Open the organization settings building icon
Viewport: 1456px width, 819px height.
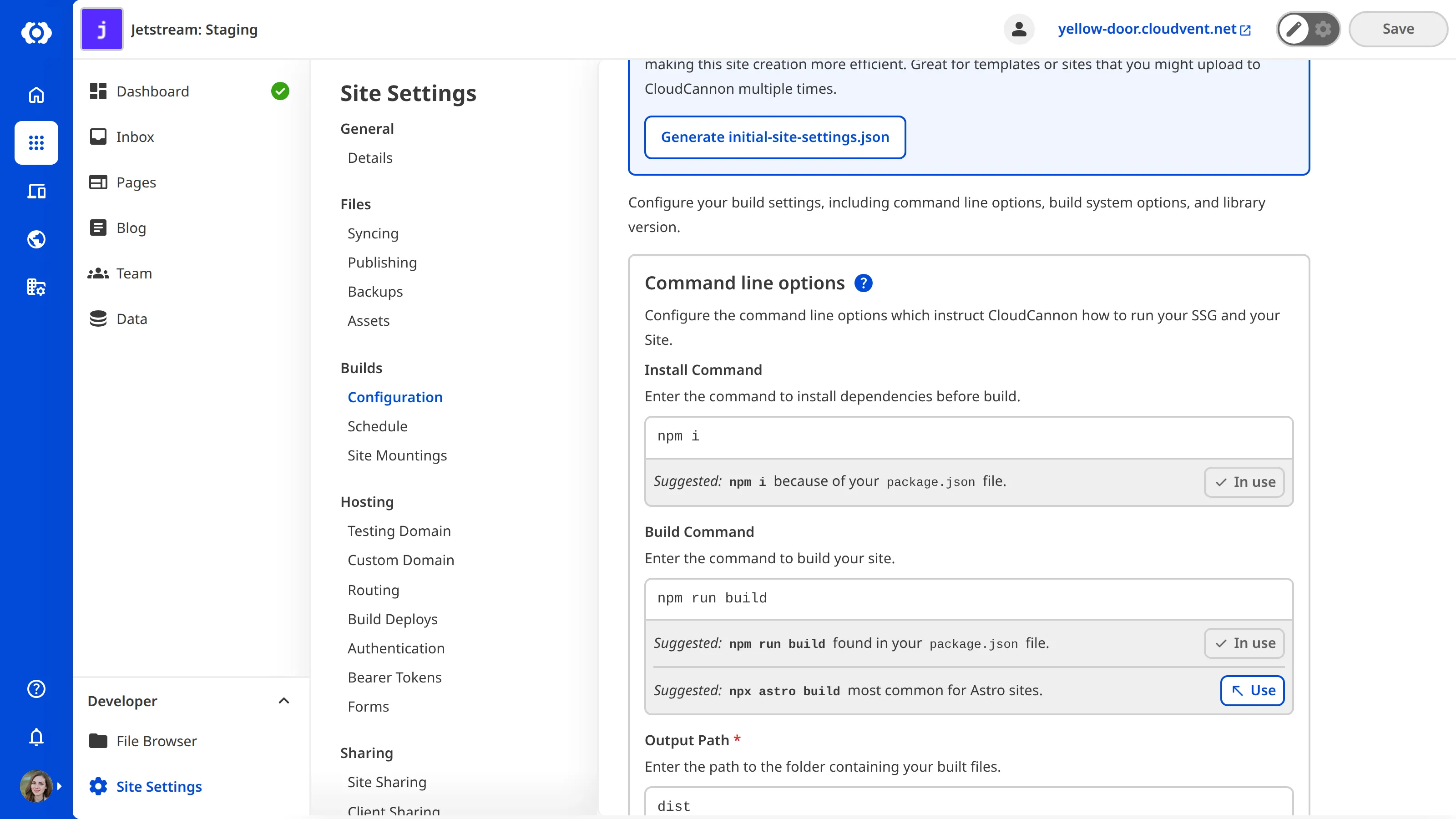pos(36,287)
